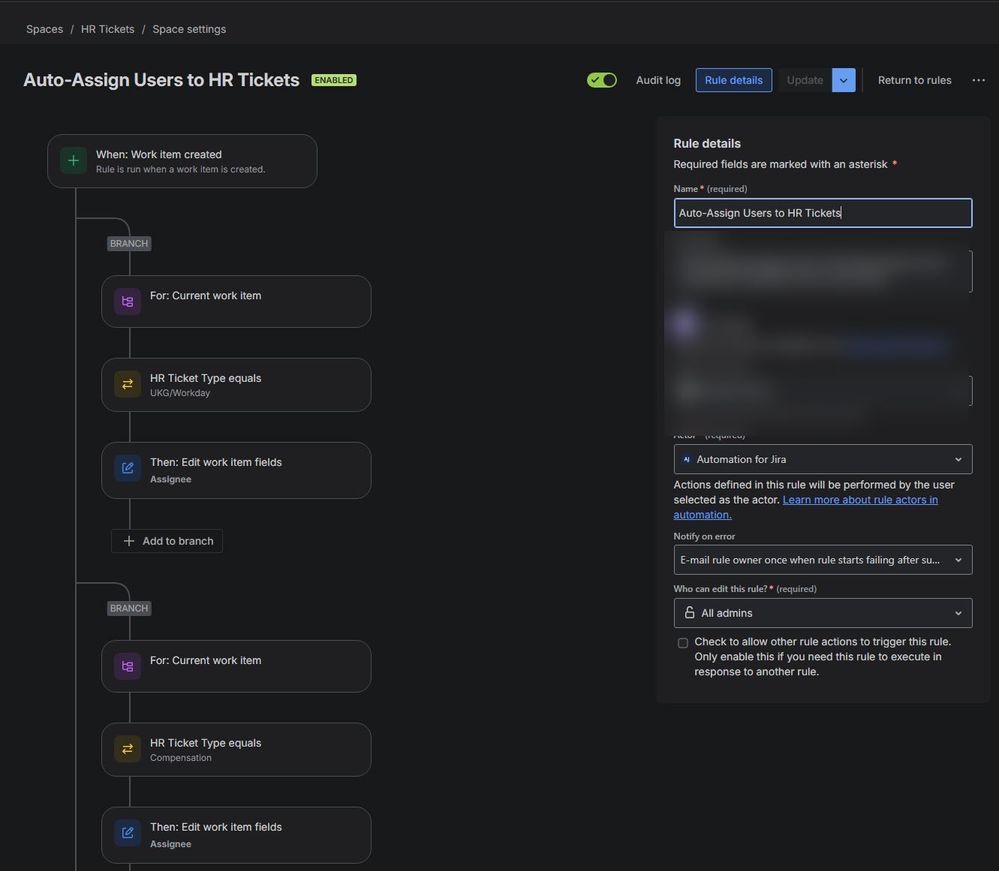Select the first 'For: Current work item' branch card
This screenshot has height=871, width=999.
click(x=236, y=301)
